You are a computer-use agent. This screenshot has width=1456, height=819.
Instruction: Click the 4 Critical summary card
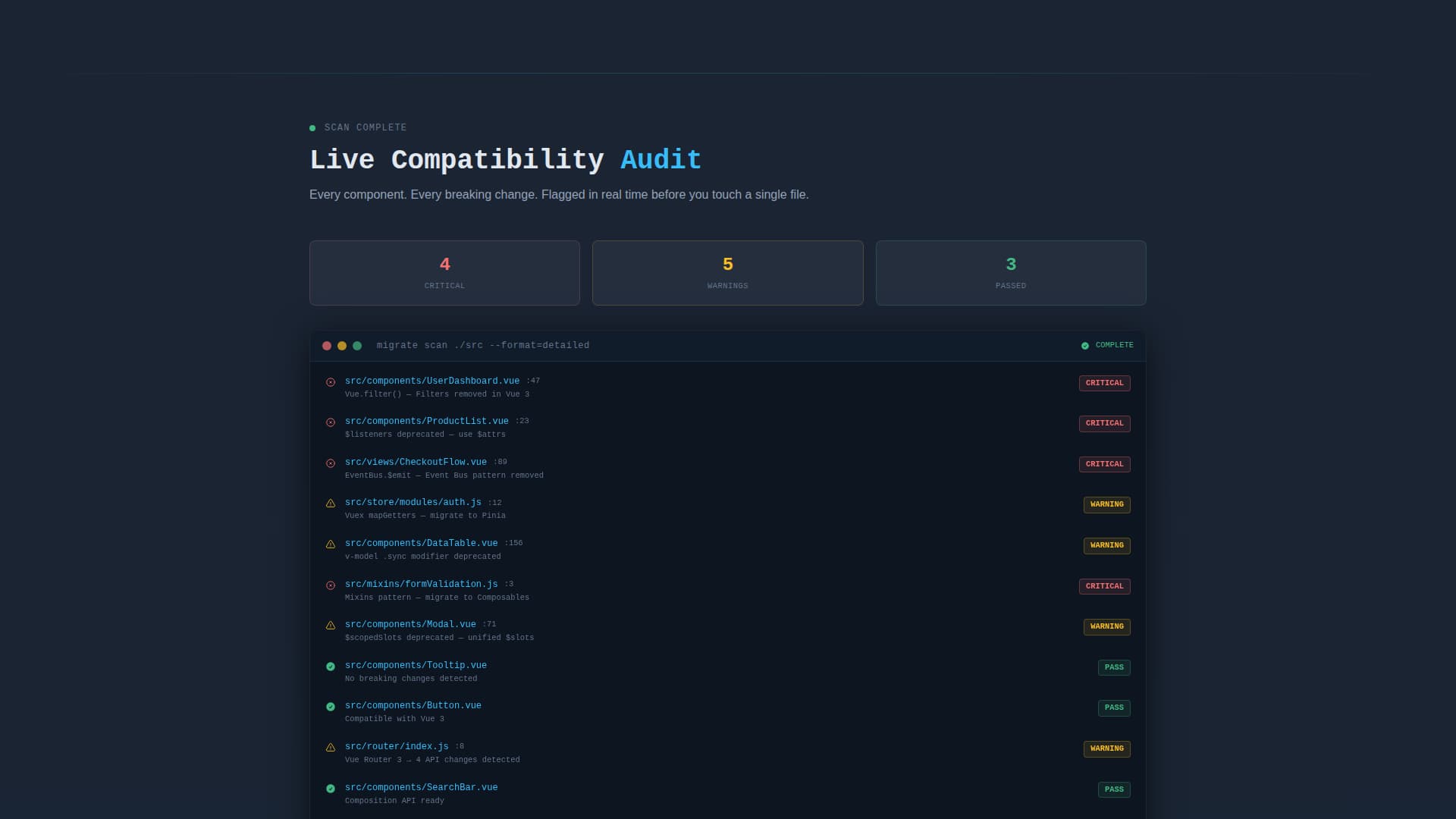click(444, 273)
